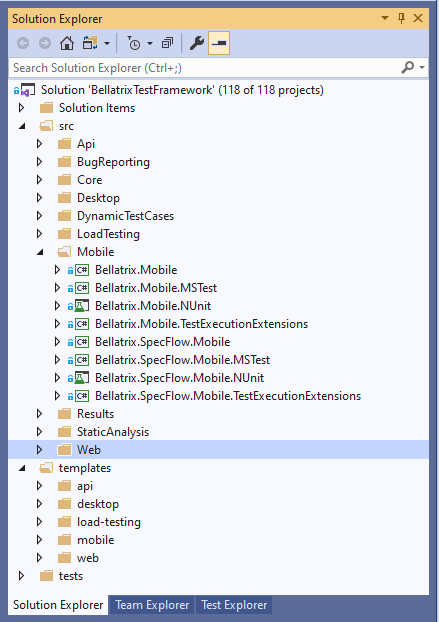Collapse the Mobile folder under src
The height and width of the screenshot is (622, 439).
click(40, 252)
